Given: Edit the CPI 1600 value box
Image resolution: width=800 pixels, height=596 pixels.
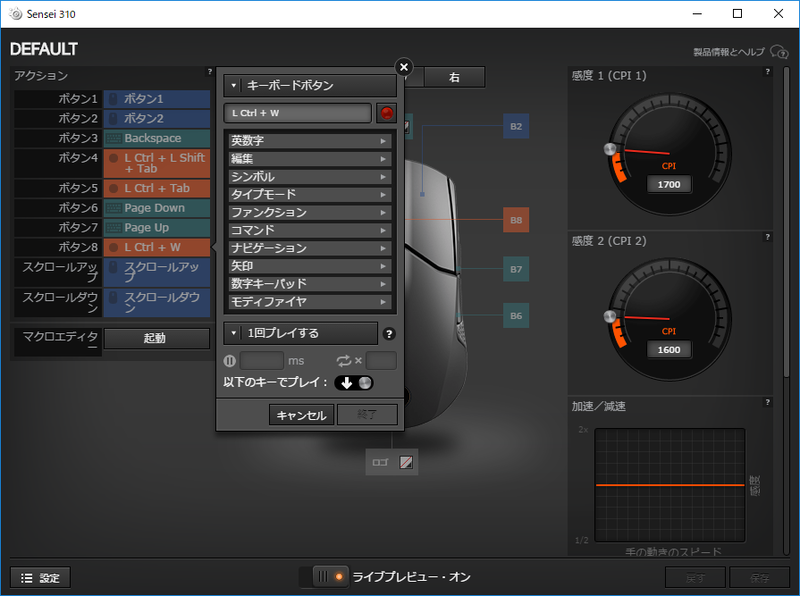Looking at the screenshot, I should pyautogui.click(x=669, y=350).
